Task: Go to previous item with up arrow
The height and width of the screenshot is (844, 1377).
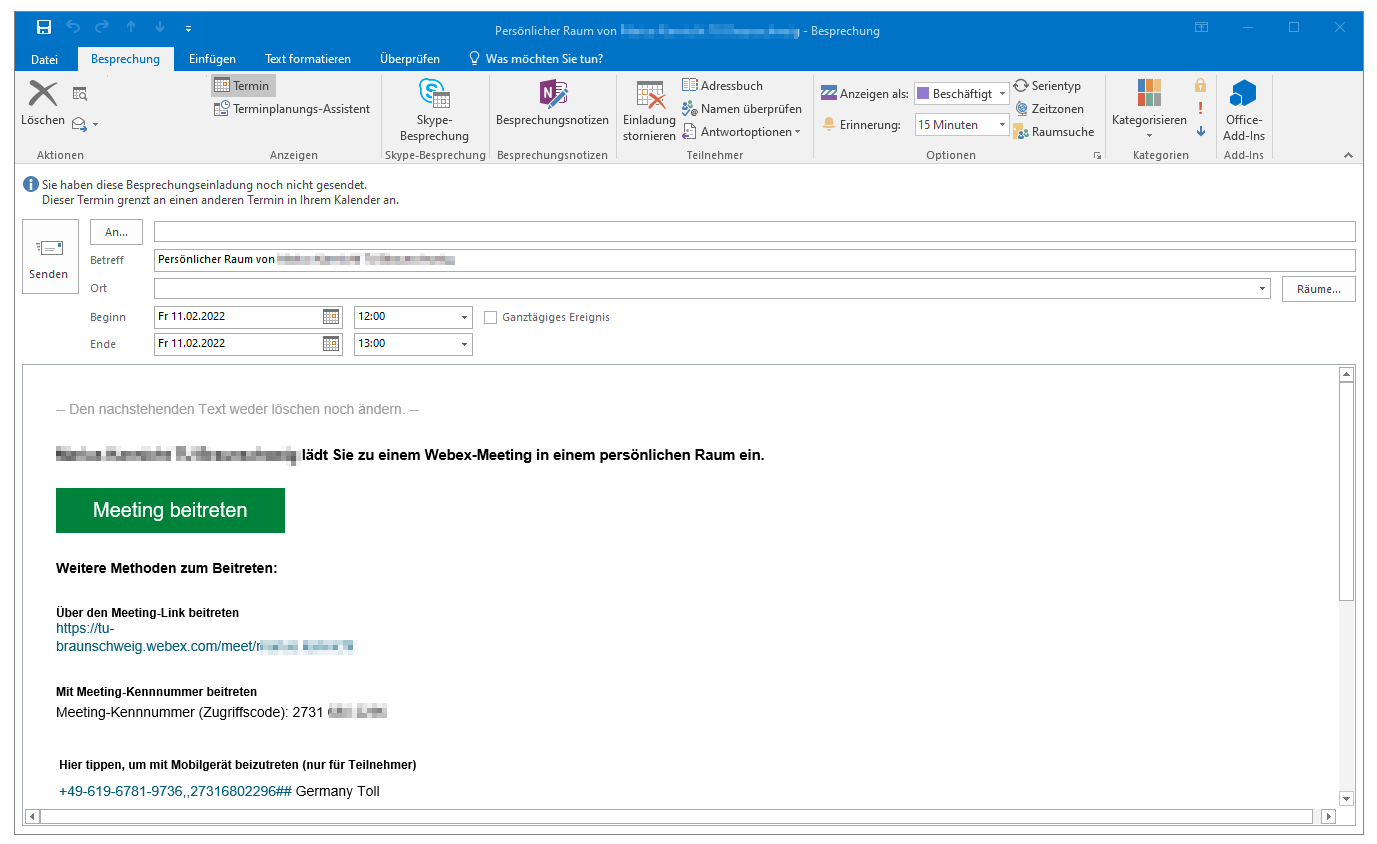Action: [131, 28]
